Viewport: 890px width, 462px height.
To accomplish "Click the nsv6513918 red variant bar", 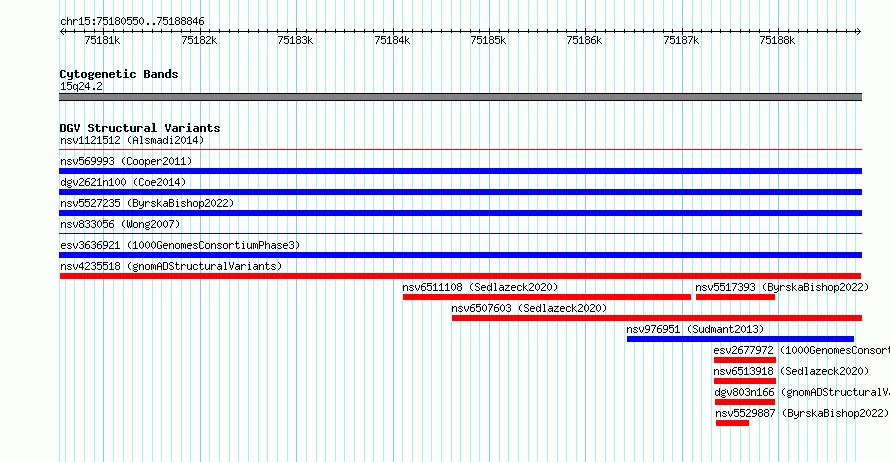I will click(x=745, y=381).
